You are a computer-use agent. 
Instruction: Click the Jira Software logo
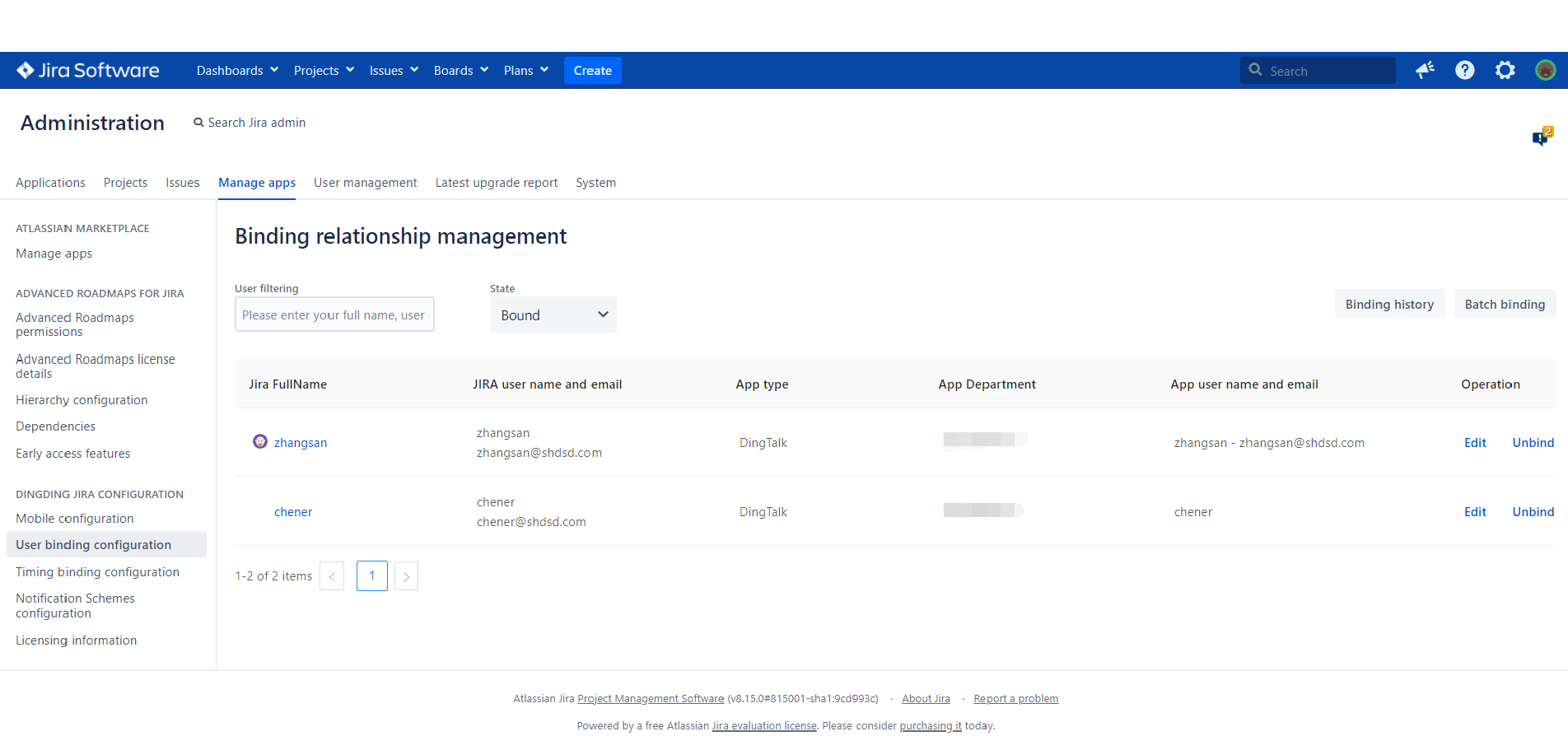pos(88,71)
